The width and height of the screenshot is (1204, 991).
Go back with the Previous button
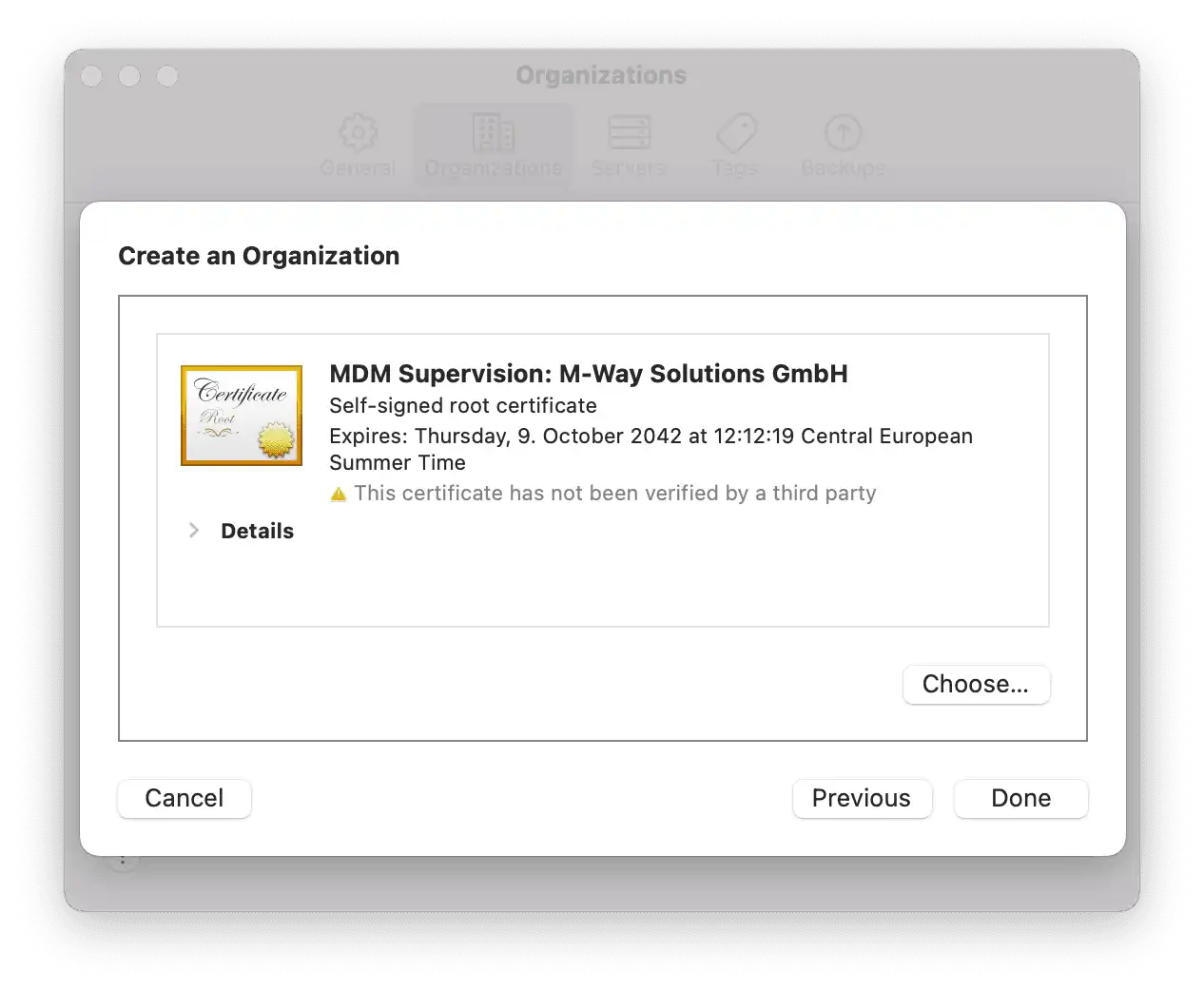pos(861,798)
